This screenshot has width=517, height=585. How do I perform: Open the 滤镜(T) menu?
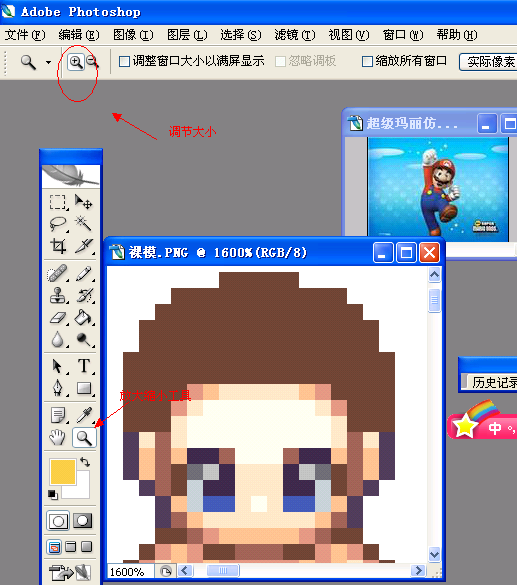point(295,35)
